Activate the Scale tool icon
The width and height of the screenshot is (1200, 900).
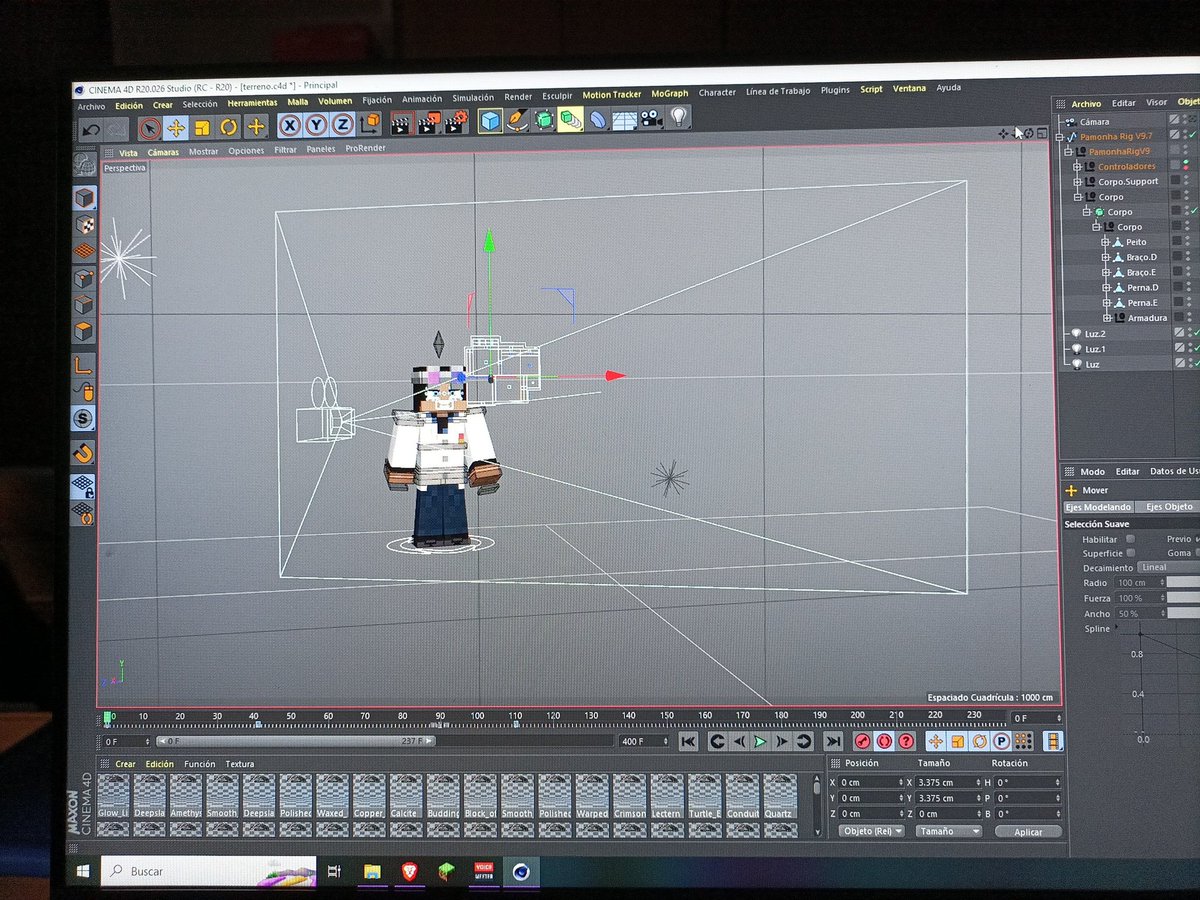202,128
